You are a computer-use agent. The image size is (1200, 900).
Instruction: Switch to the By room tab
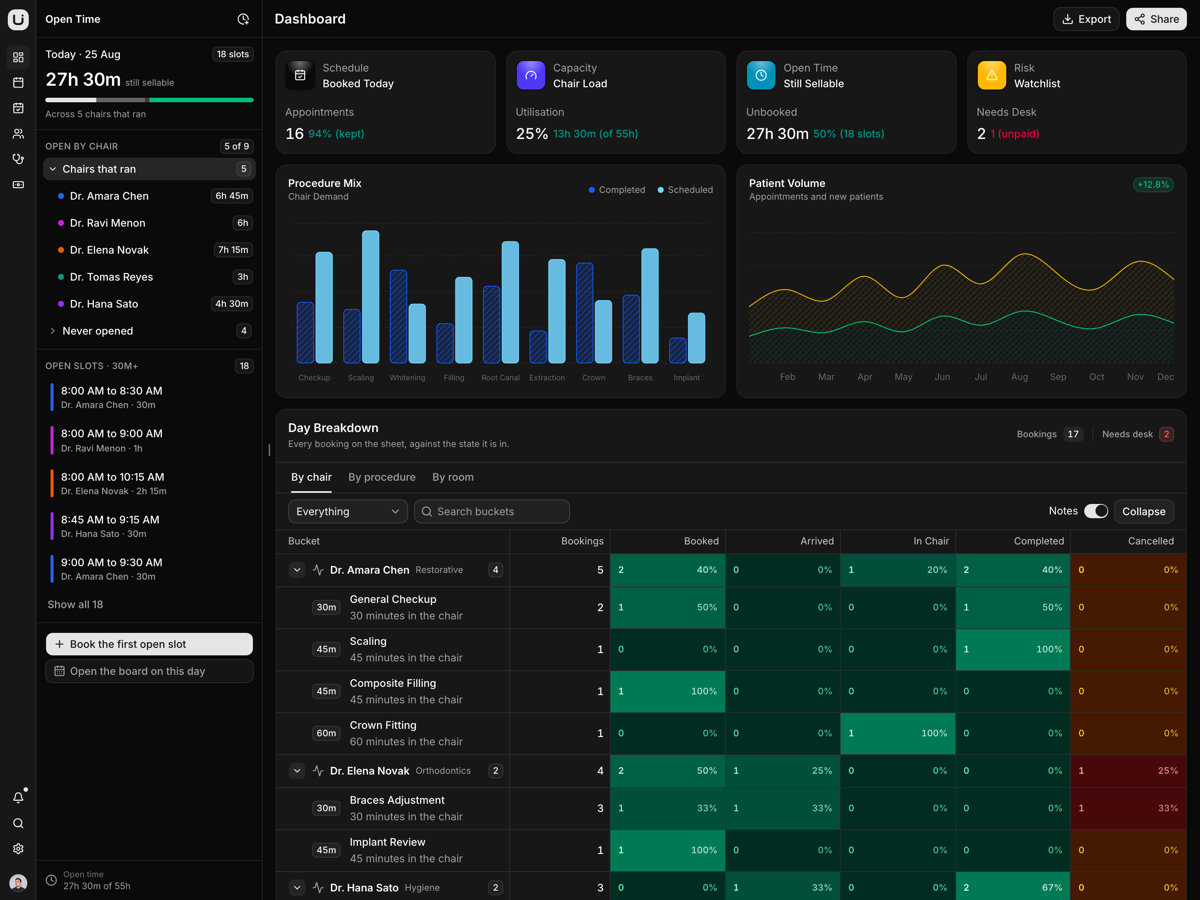453,477
